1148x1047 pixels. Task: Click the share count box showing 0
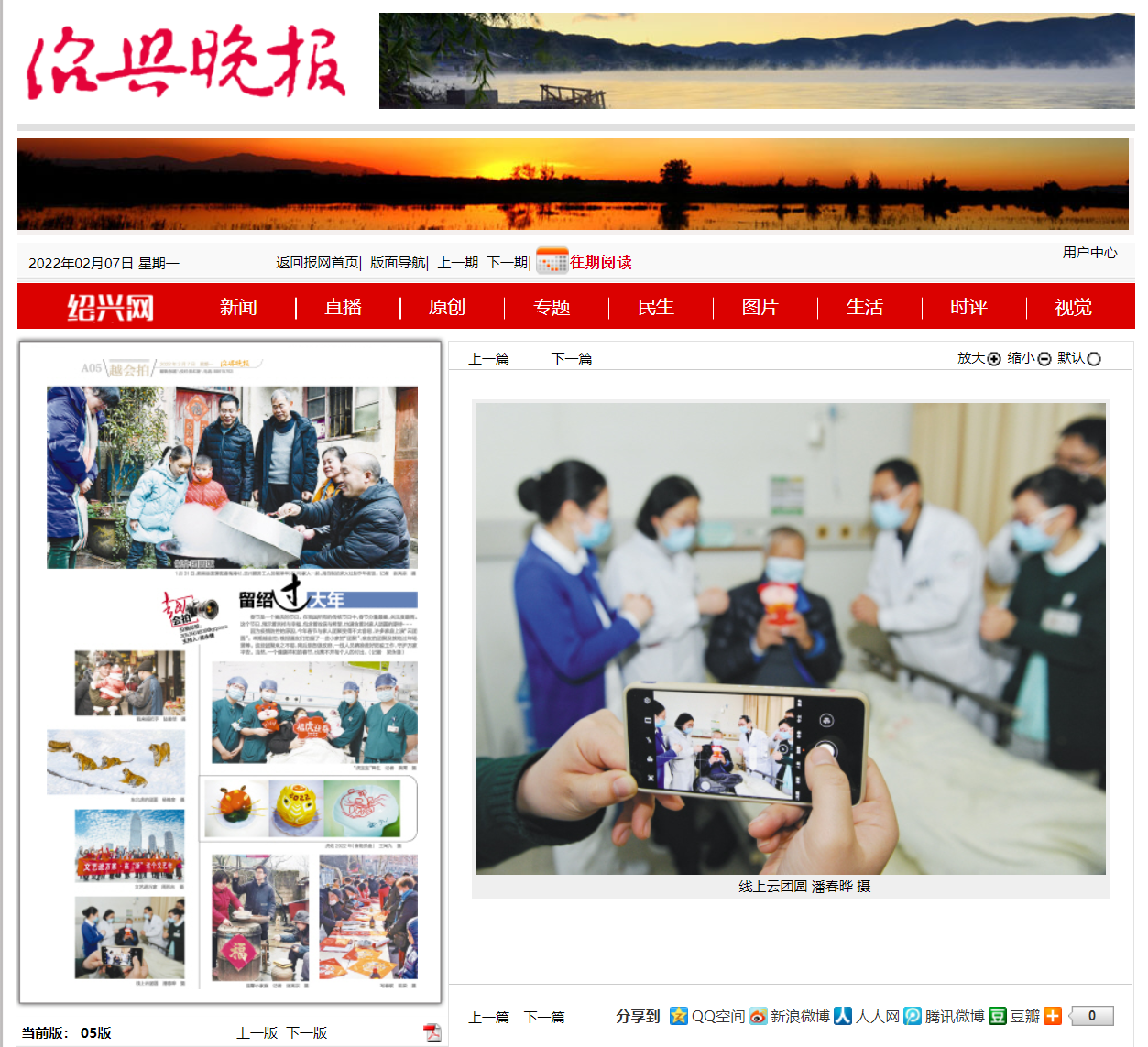coord(1092,1016)
